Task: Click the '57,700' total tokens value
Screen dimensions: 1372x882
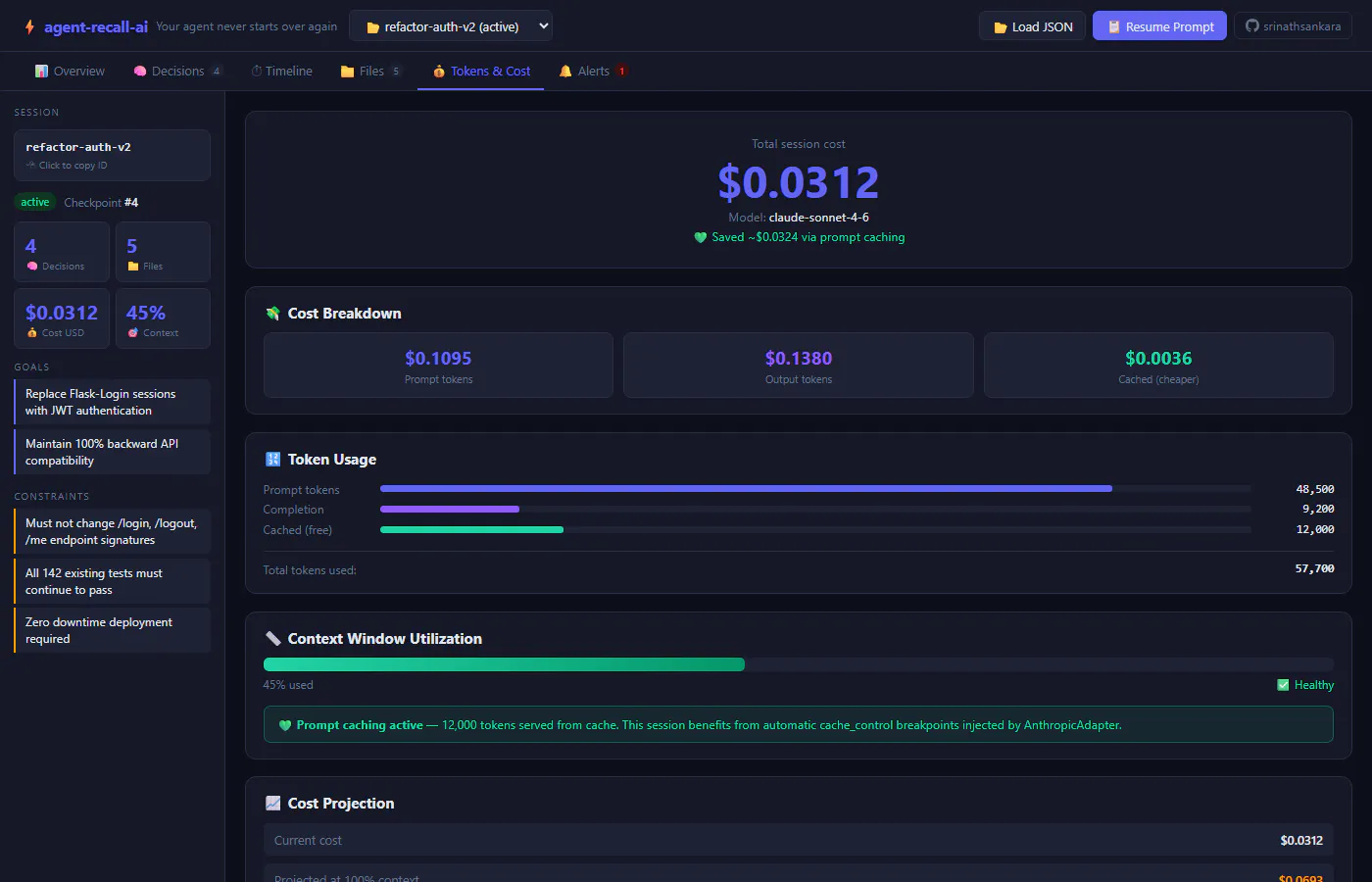Action: [1315, 568]
